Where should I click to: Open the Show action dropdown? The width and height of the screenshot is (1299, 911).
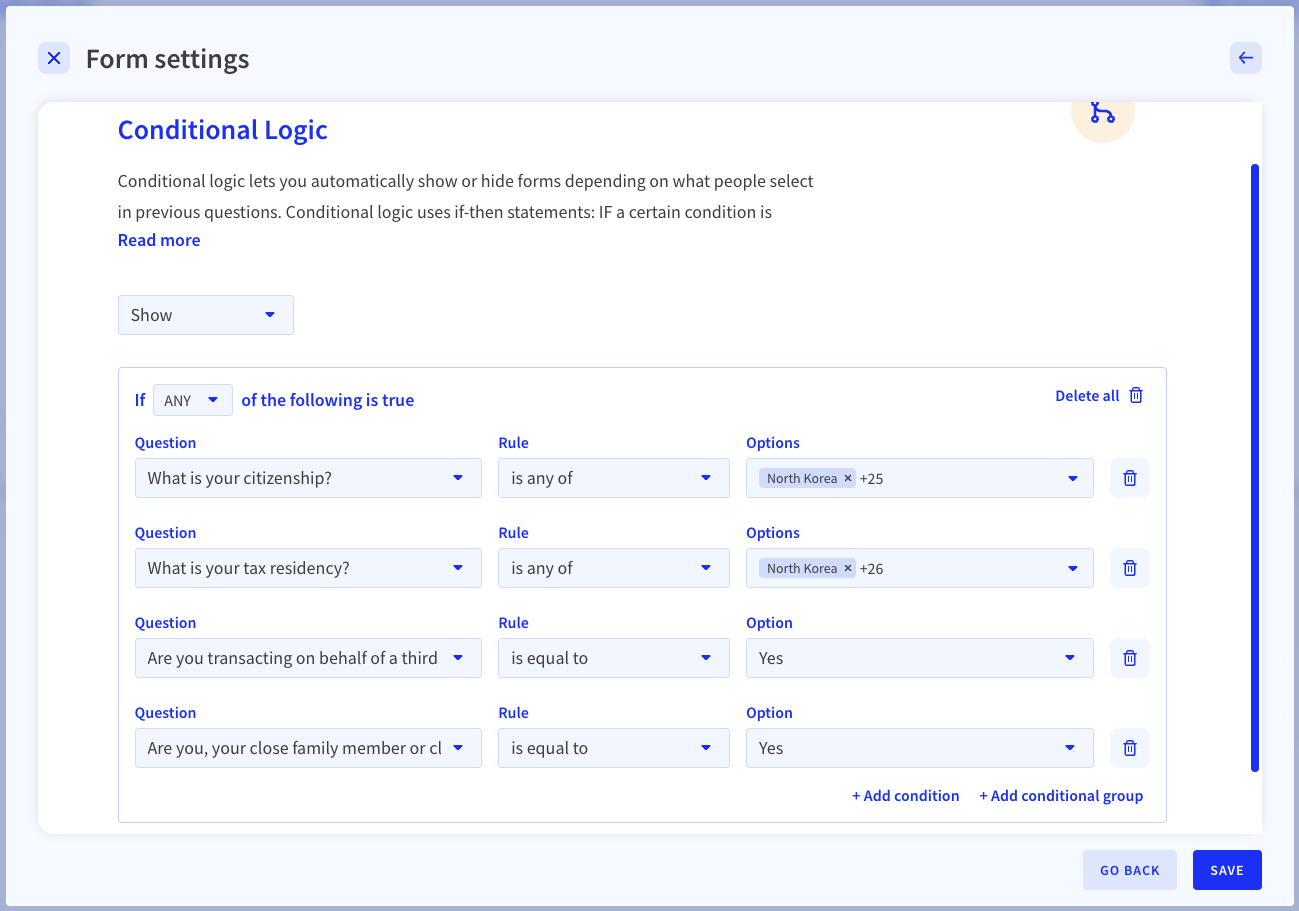(x=206, y=315)
